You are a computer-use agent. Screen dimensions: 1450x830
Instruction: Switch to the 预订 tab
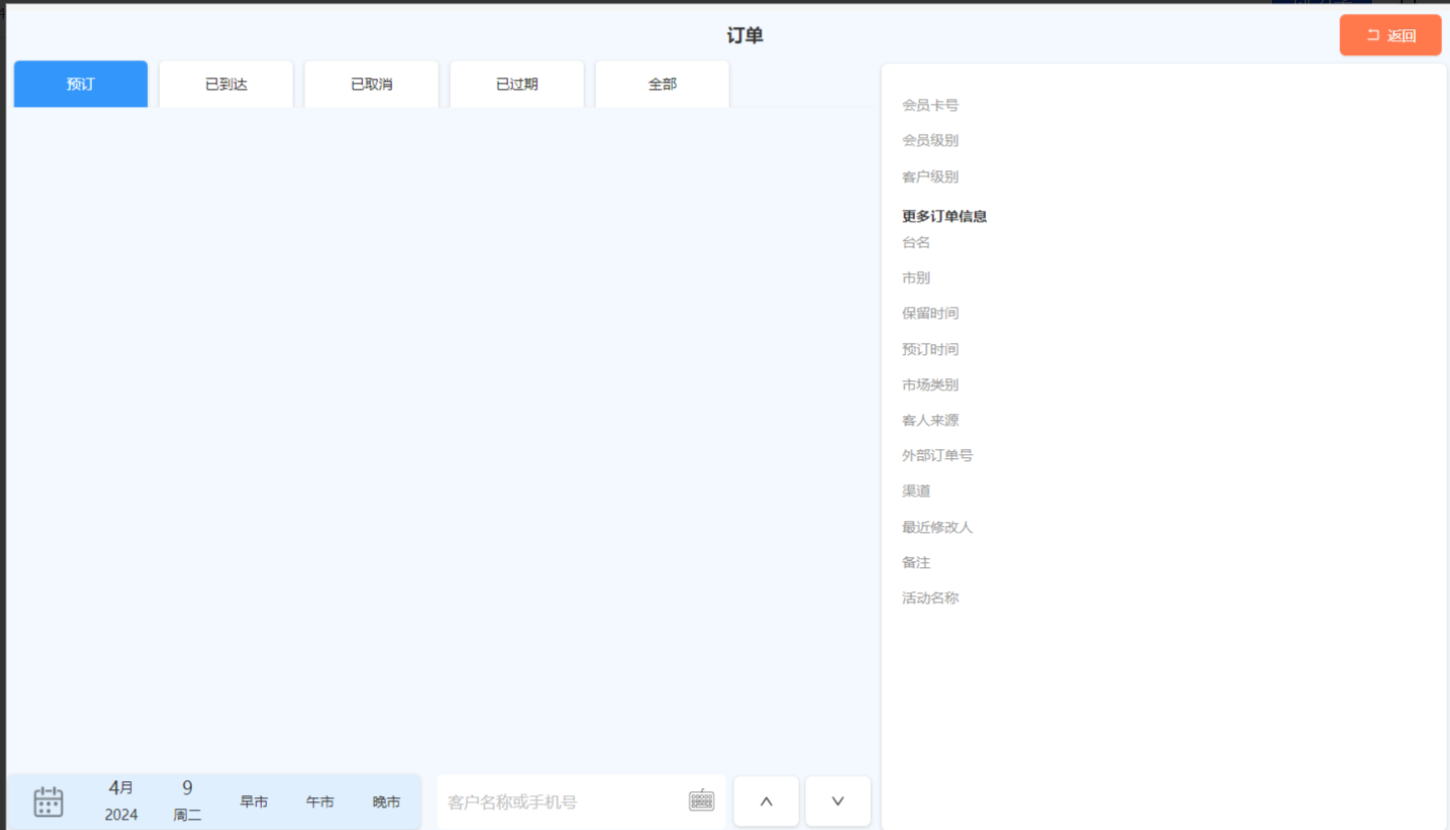coord(81,84)
